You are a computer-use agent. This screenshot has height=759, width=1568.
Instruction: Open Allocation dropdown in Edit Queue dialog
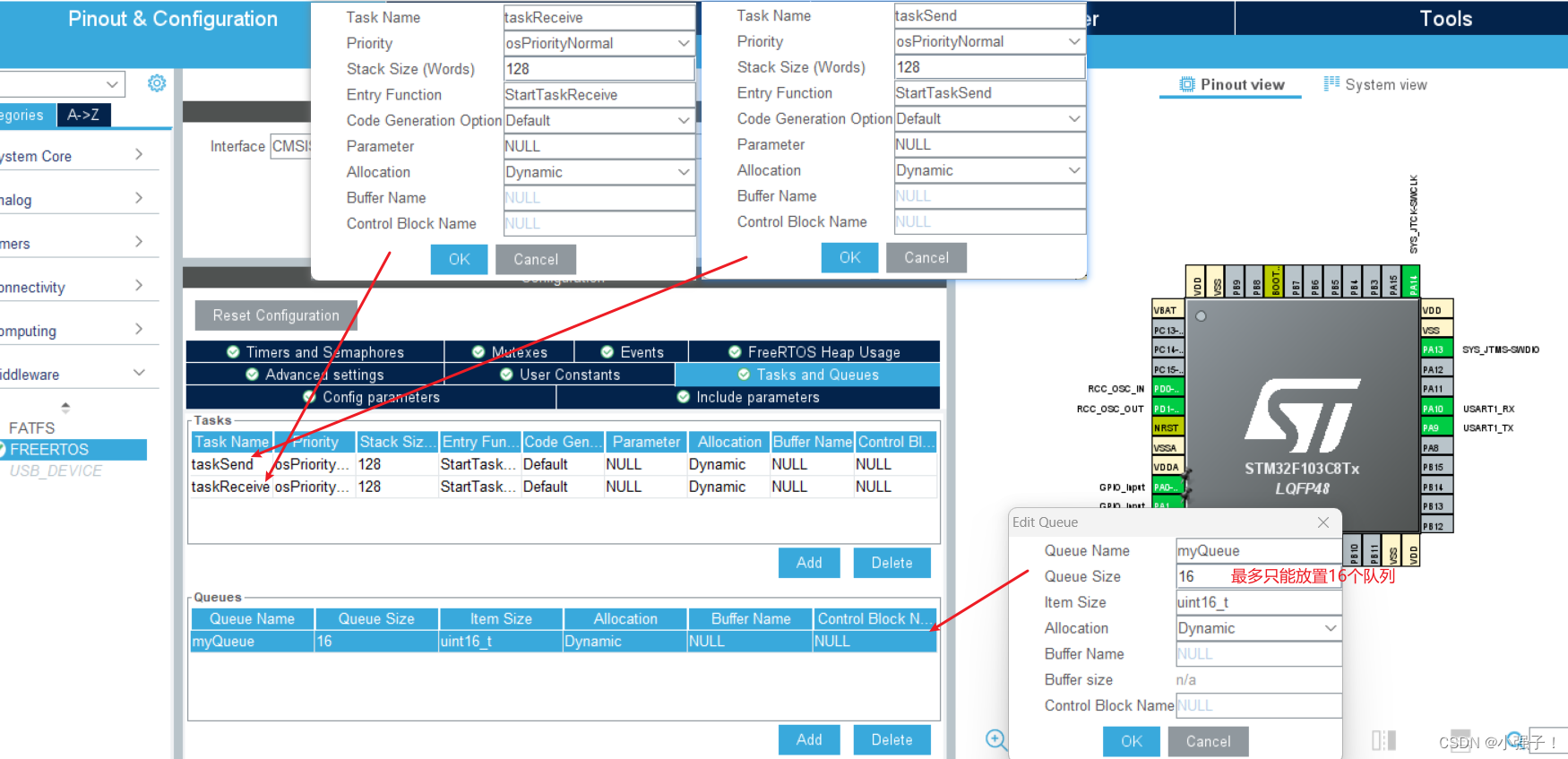pos(1330,628)
